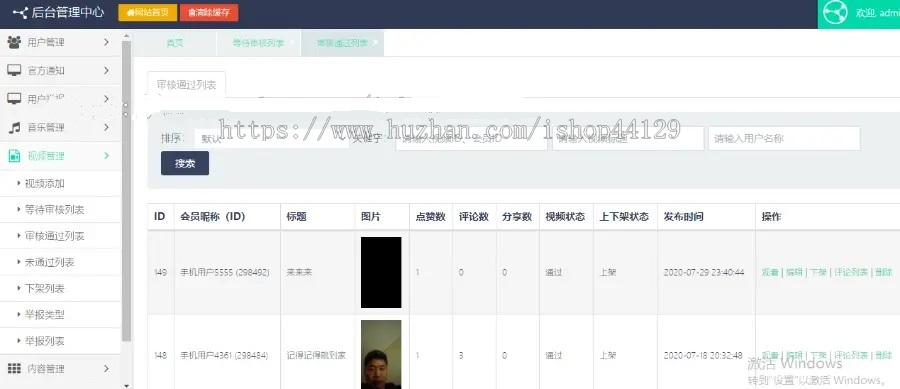This screenshot has width=900, height=389.
Task: Click the 内容管理 grid icon
Action: tap(14, 368)
